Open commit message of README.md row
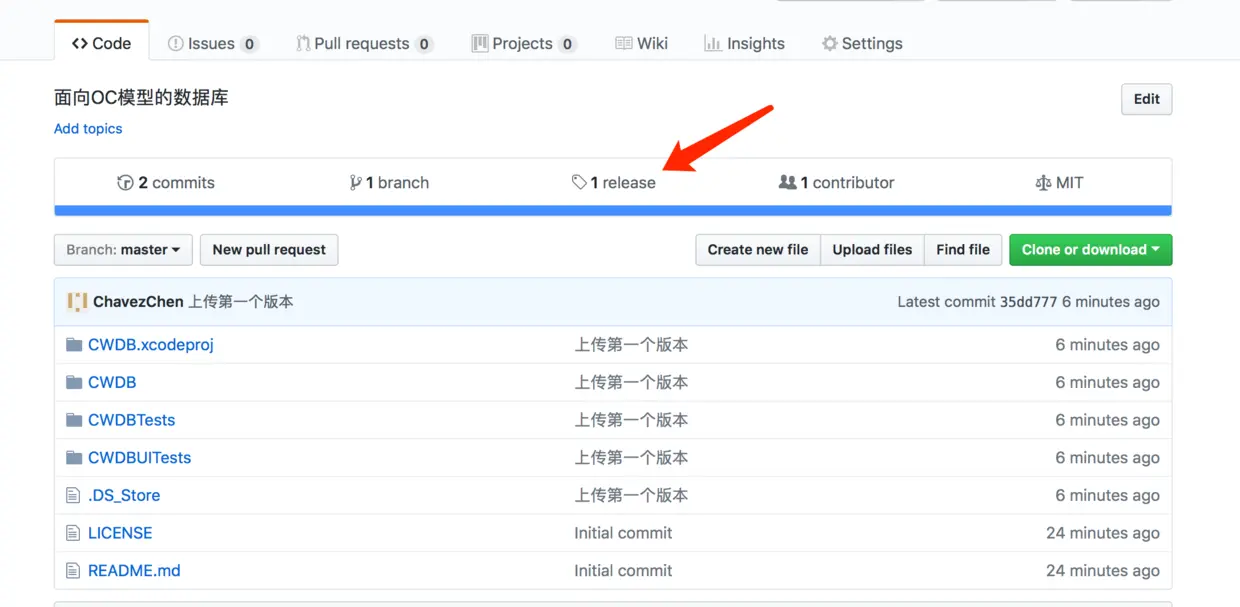1240x607 pixels. [x=623, y=571]
